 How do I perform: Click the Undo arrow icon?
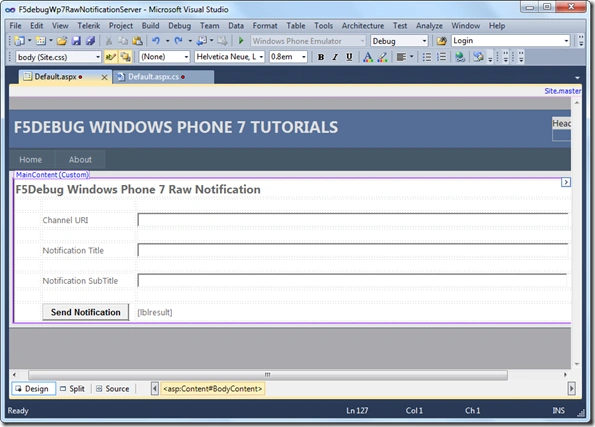click(x=156, y=41)
